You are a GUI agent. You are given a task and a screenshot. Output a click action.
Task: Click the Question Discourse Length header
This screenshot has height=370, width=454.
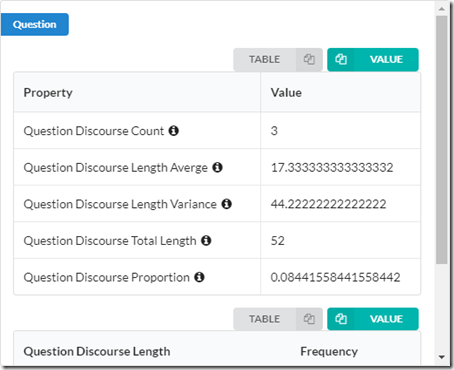pyautogui.click(x=97, y=351)
